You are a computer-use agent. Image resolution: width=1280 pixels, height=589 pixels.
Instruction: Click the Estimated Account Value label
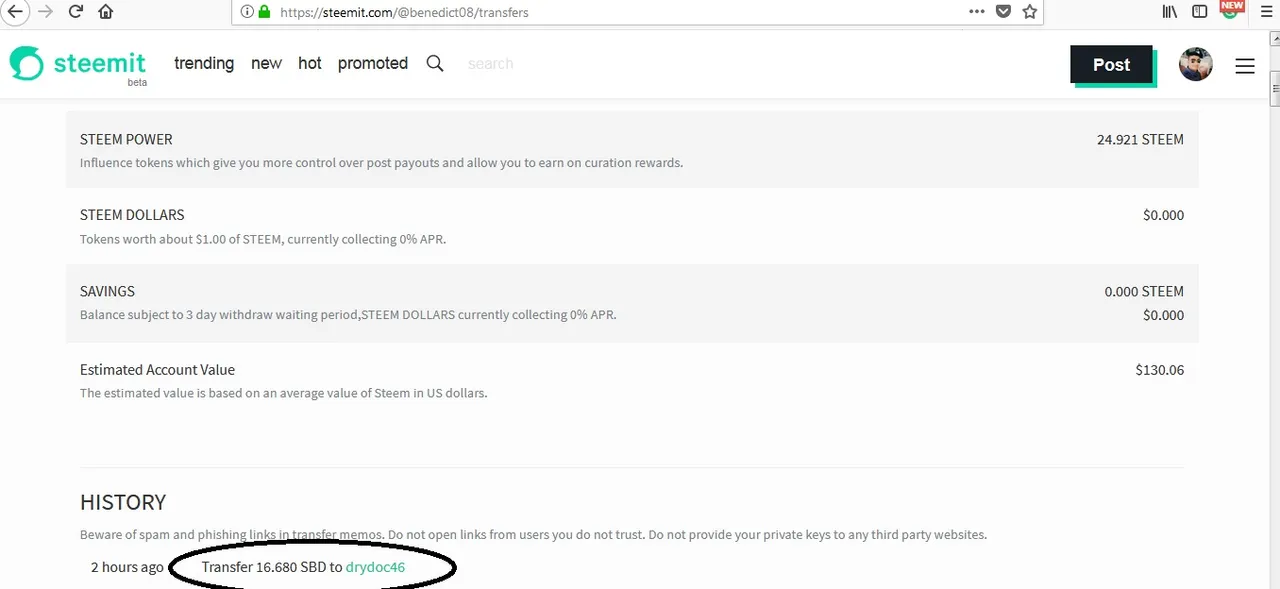157,370
